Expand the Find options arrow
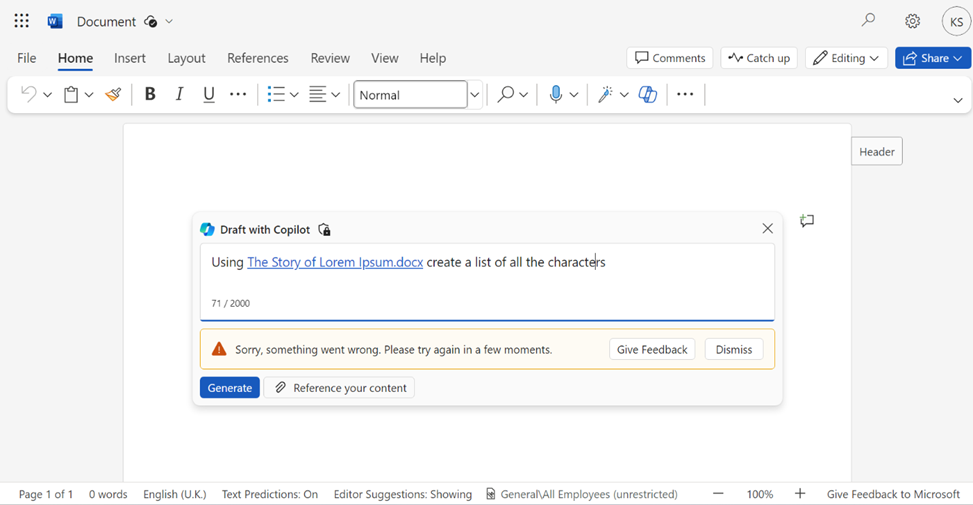 click(x=524, y=95)
